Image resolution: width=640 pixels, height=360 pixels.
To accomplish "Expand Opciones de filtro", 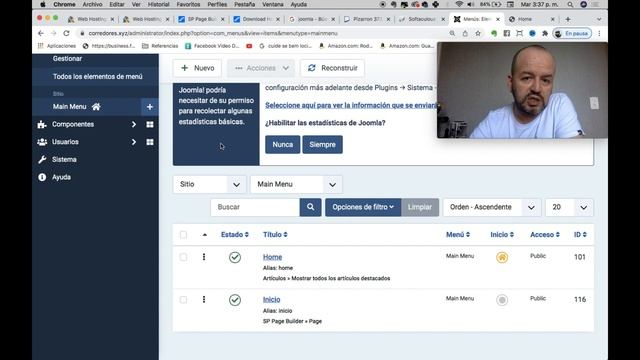I will 363,207.
